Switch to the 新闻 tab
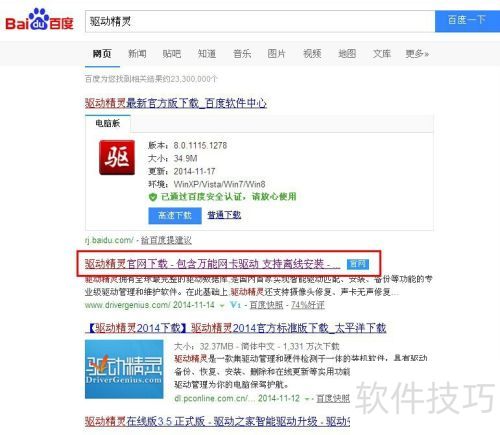 click(x=137, y=54)
